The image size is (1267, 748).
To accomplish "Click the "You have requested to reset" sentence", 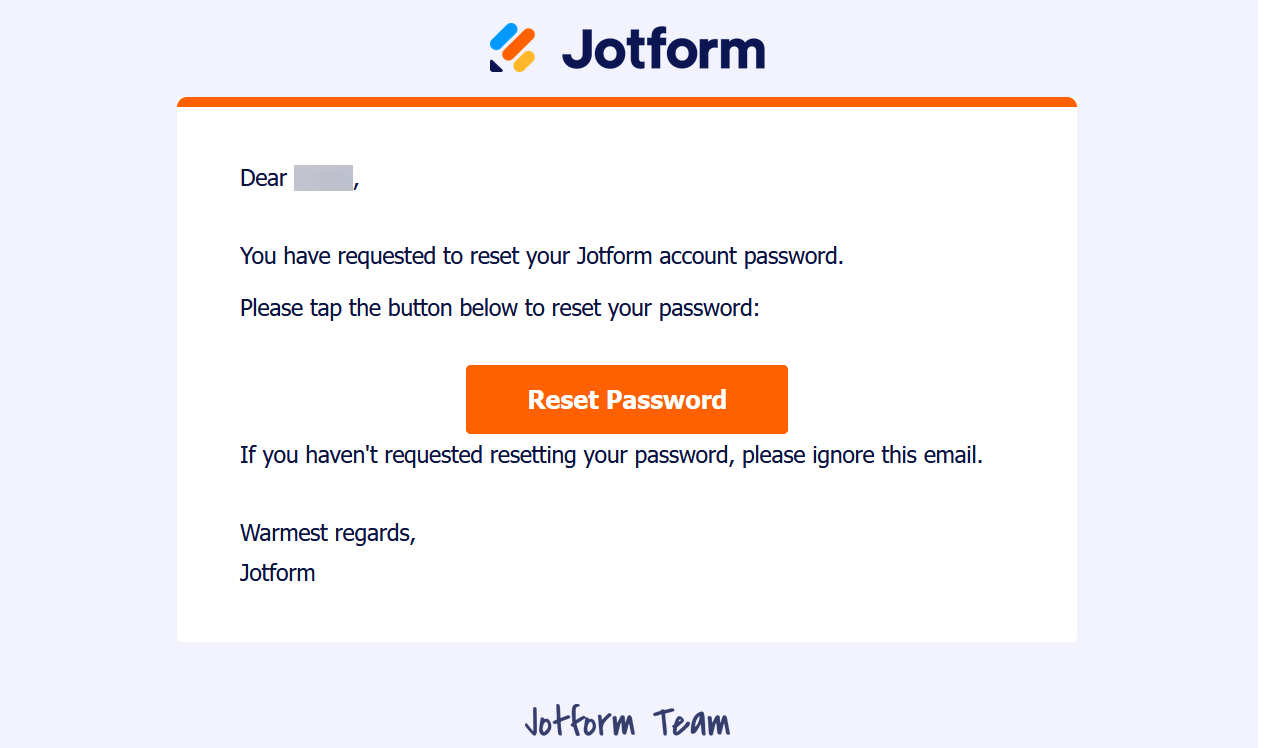I will pyautogui.click(x=541, y=256).
